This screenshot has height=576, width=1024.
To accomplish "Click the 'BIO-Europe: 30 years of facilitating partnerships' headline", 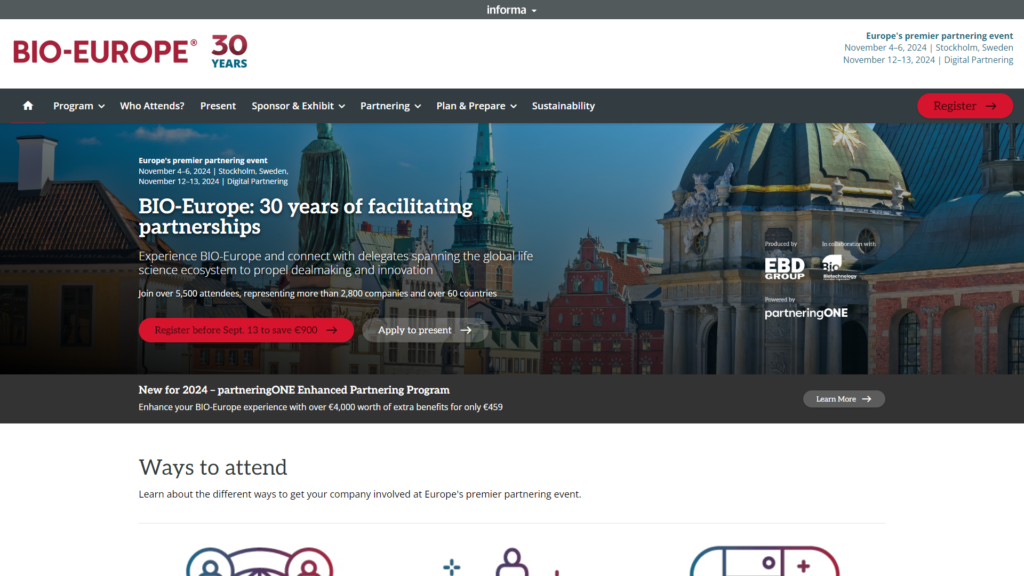I will point(305,216).
